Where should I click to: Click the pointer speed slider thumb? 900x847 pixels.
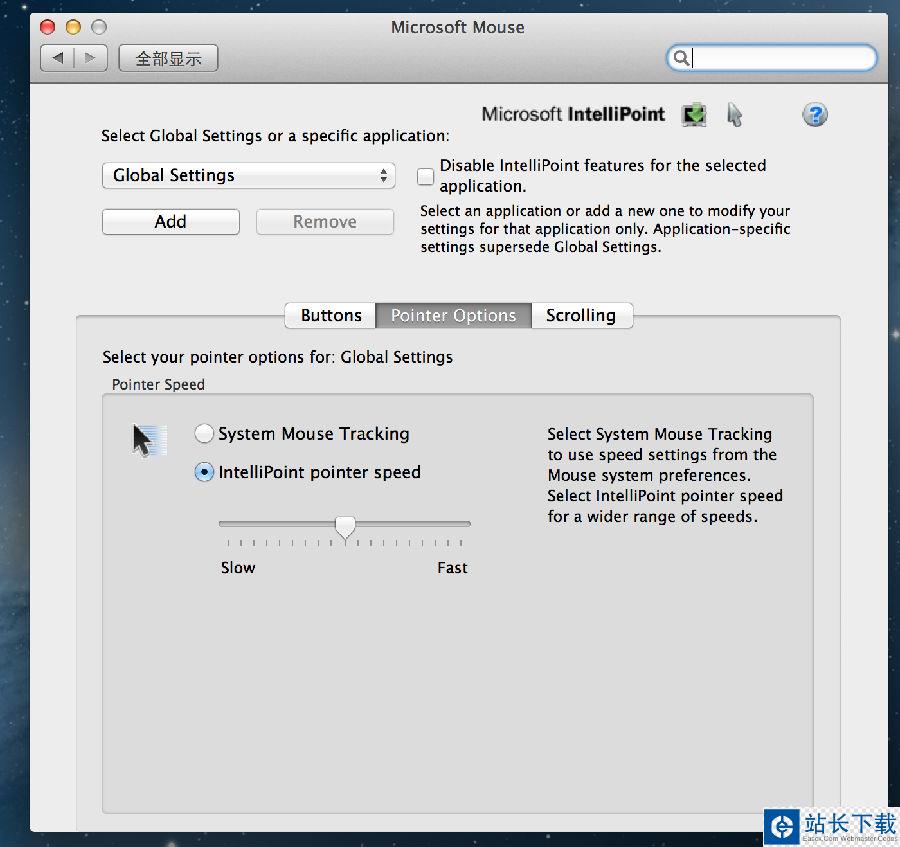(x=345, y=526)
